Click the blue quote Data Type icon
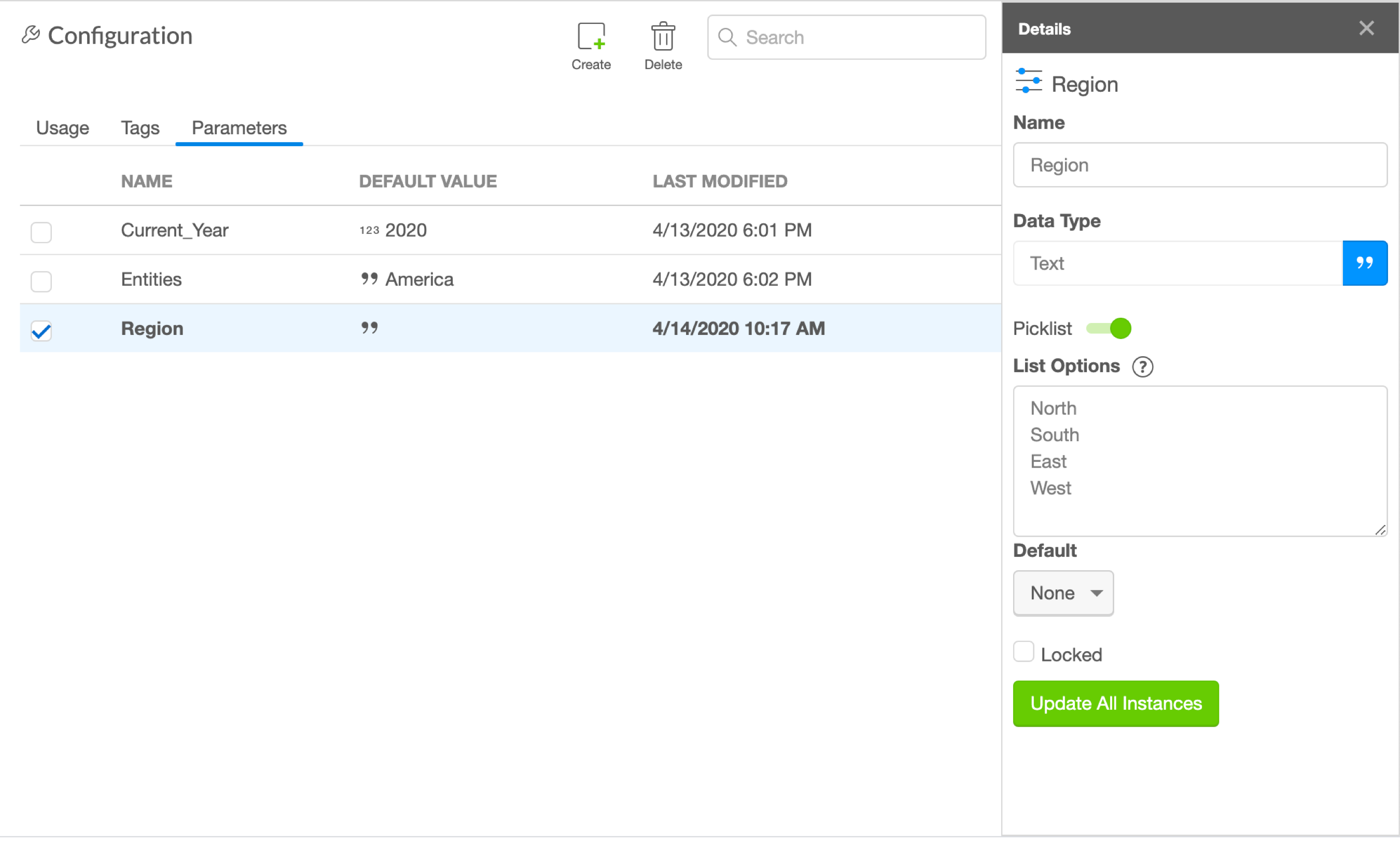Viewport: 1400px width, 844px height. pyautogui.click(x=1364, y=263)
